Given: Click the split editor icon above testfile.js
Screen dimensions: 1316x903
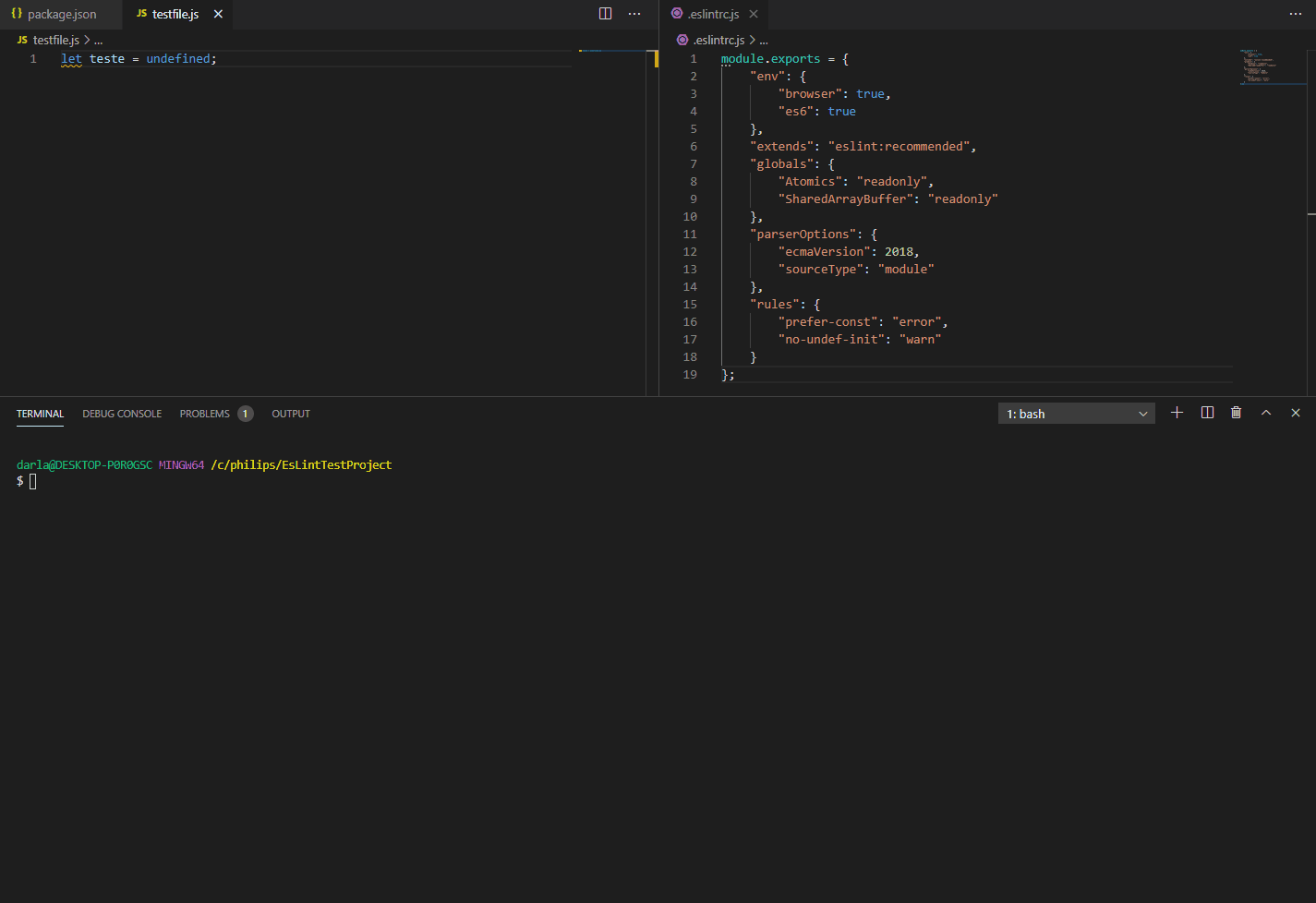Looking at the screenshot, I should (605, 13).
